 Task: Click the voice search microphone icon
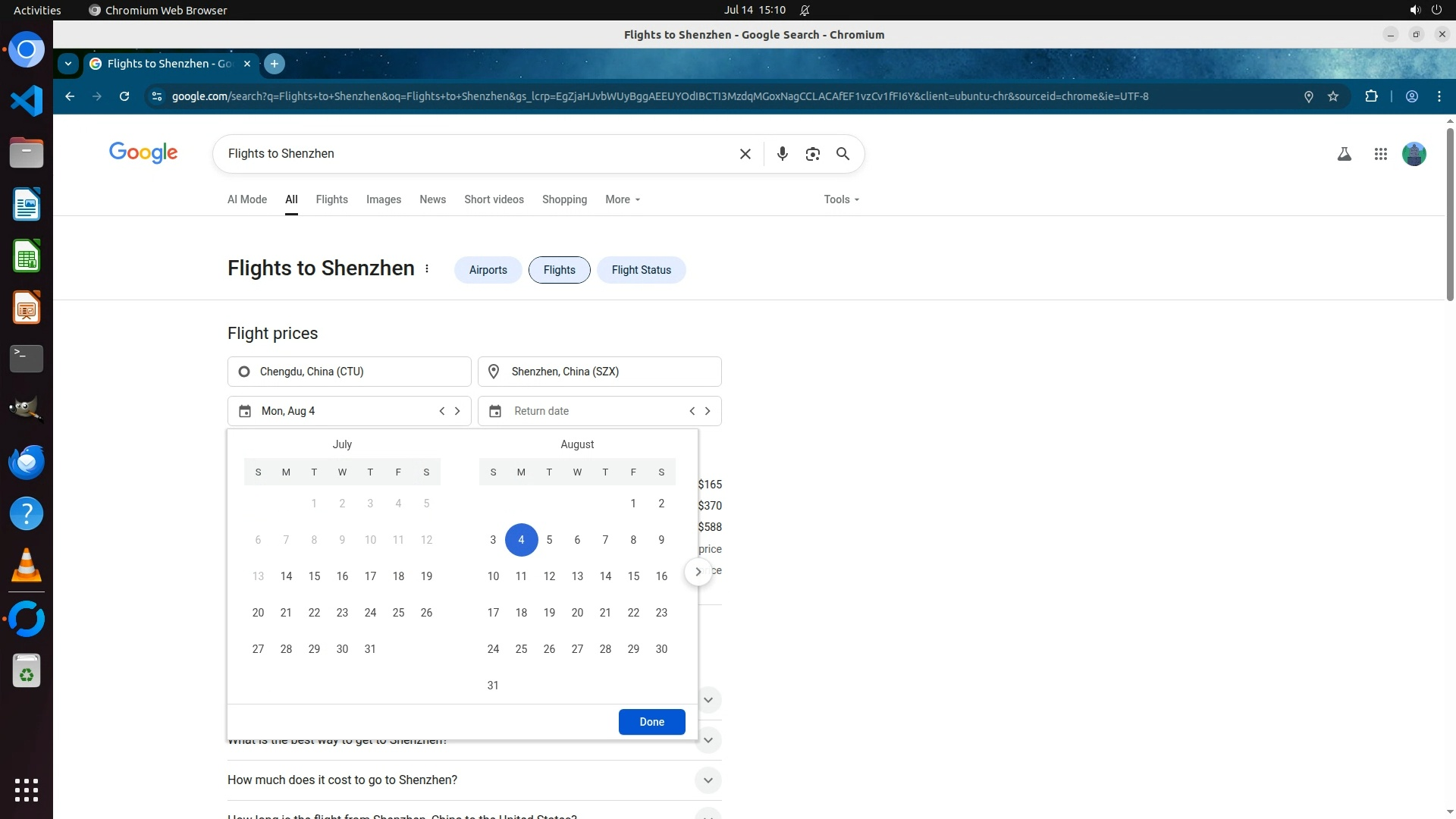tap(782, 154)
